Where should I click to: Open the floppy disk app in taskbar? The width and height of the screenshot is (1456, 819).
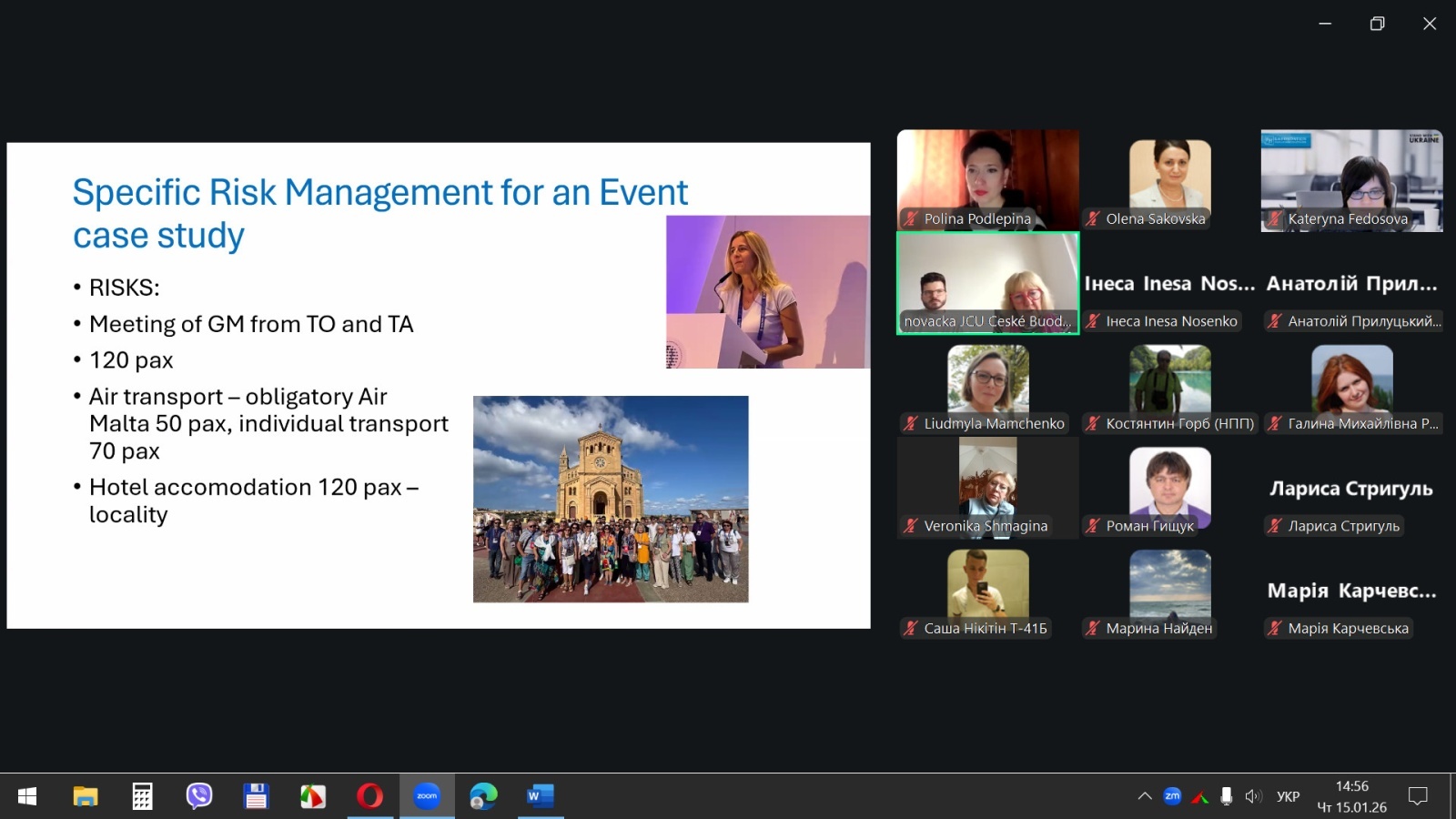pyautogui.click(x=256, y=796)
